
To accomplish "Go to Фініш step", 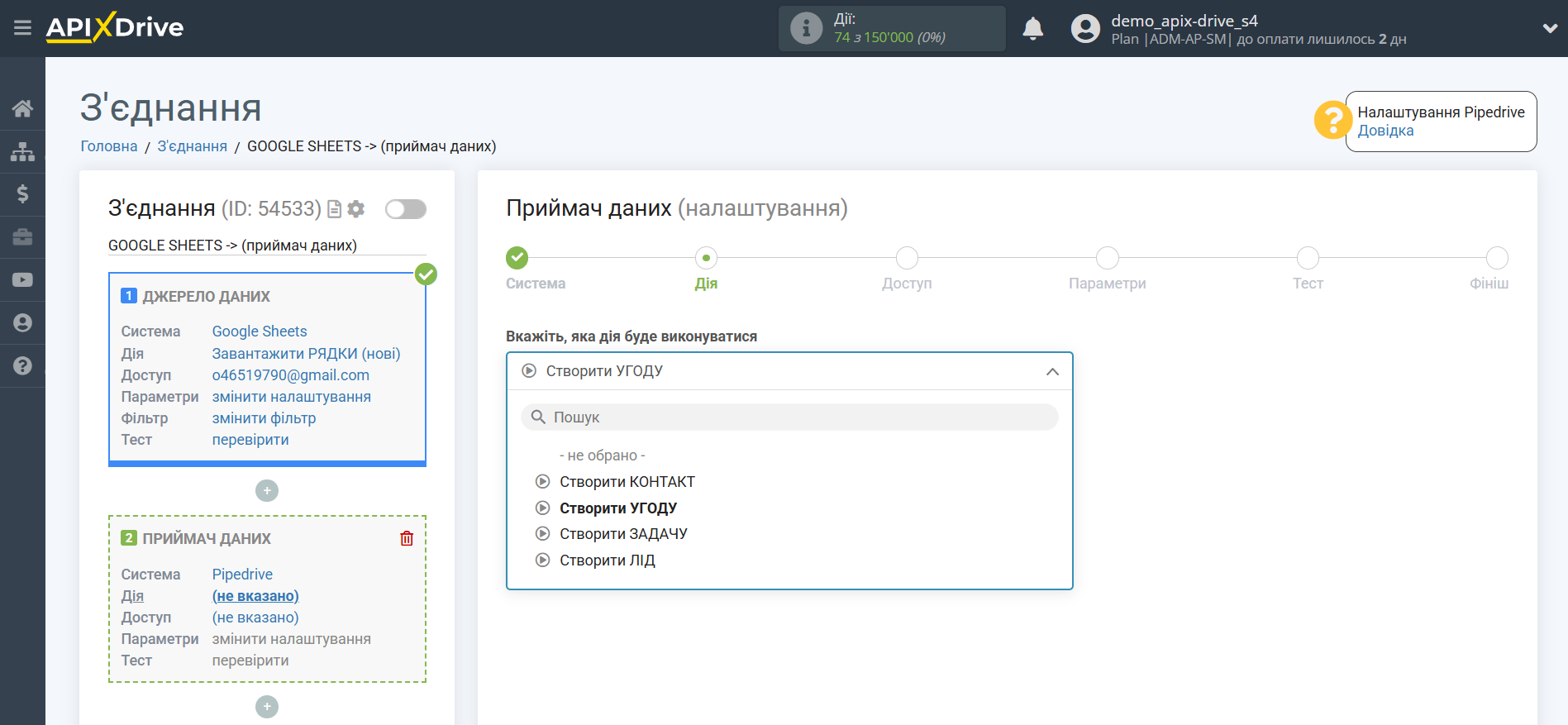I will 1497,258.
